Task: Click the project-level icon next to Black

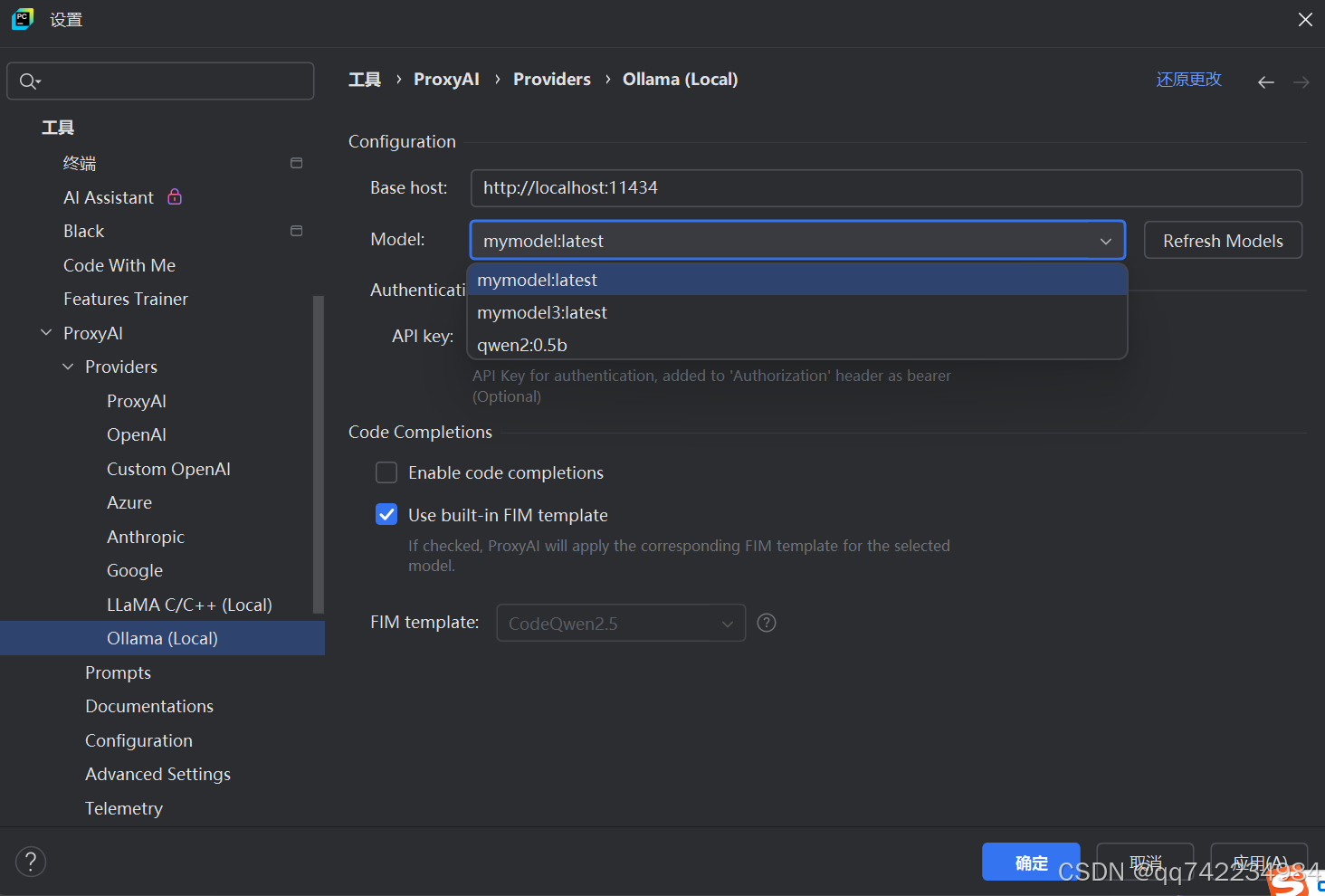Action: click(x=296, y=231)
